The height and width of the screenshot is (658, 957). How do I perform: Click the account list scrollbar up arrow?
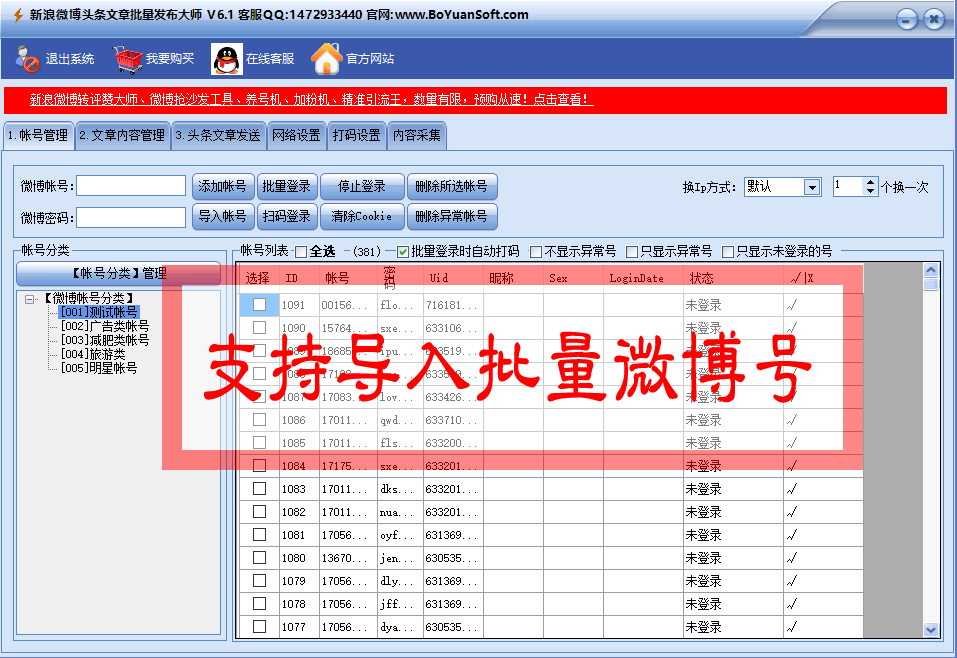(x=931, y=270)
